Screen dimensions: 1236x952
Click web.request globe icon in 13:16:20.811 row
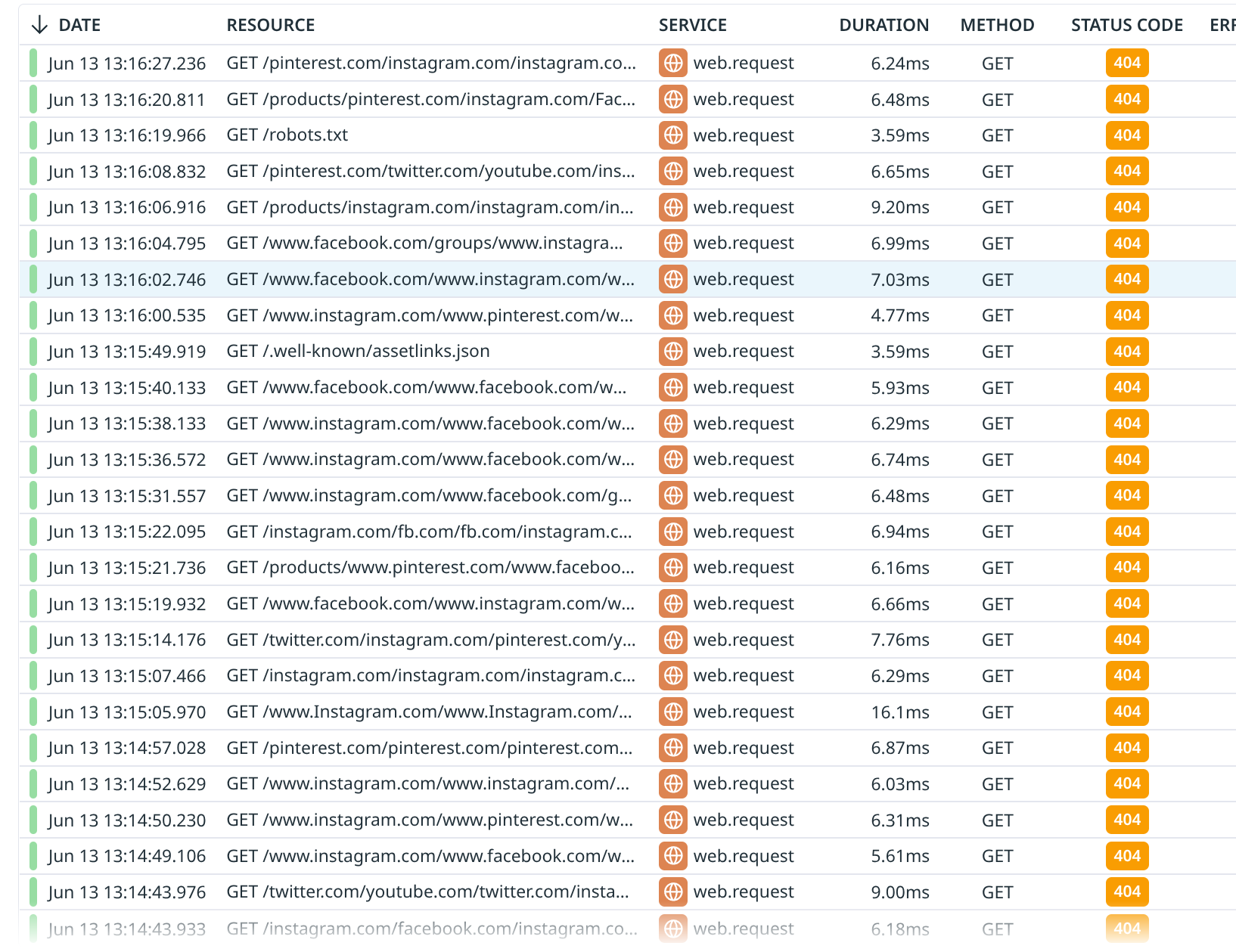coord(673,99)
